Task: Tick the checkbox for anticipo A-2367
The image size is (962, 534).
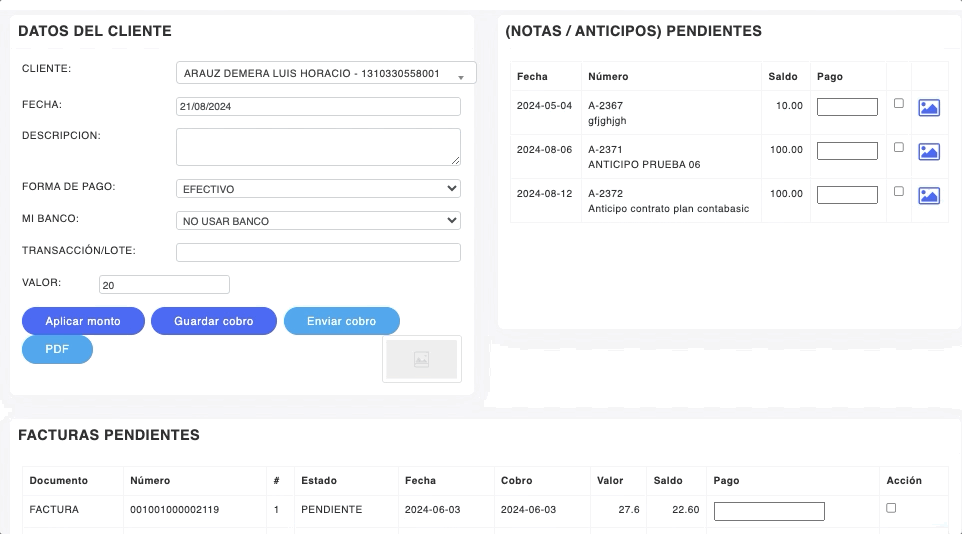Action: click(x=898, y=103)
